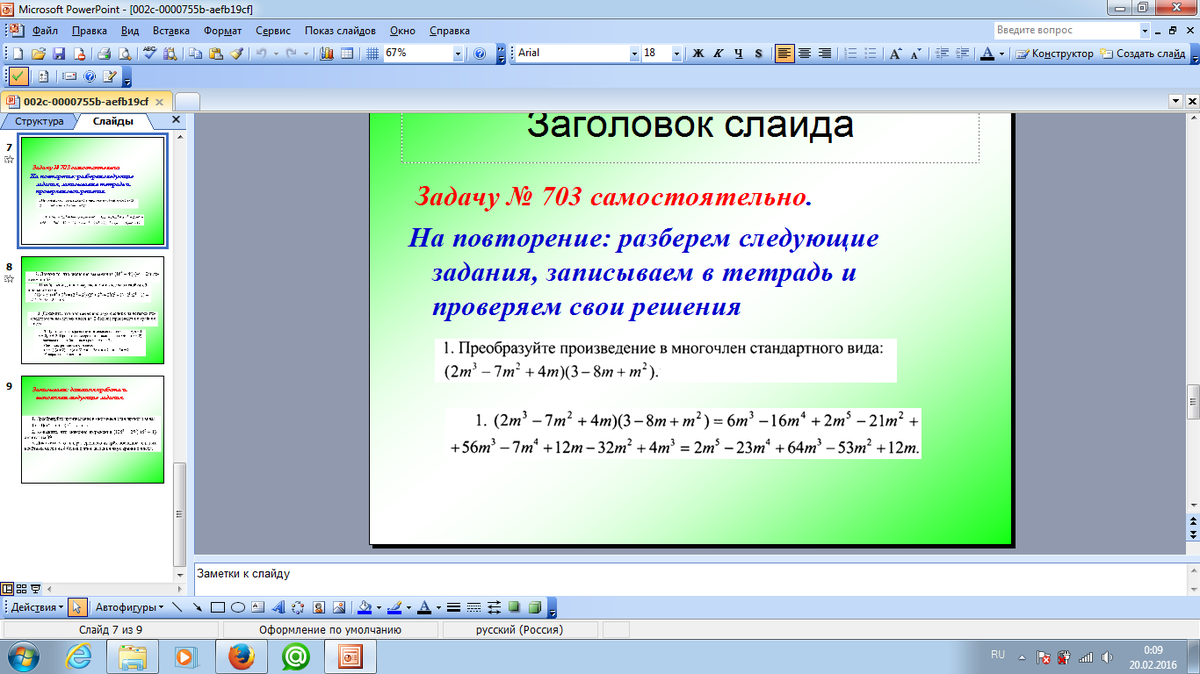Image resolution: width=1200 pixels, height=674 pixels.
Task: Insert clip art picture
Action: [319, 607]
